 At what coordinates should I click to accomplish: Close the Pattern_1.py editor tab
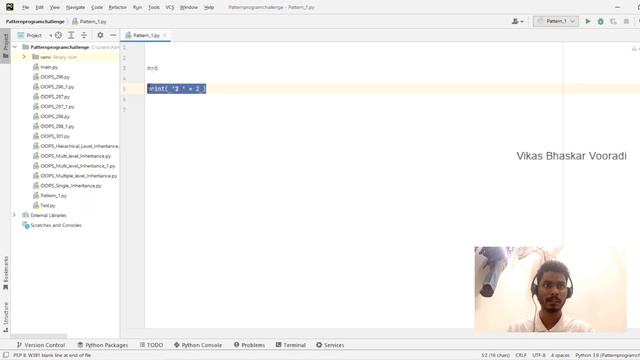coord(165,36)
